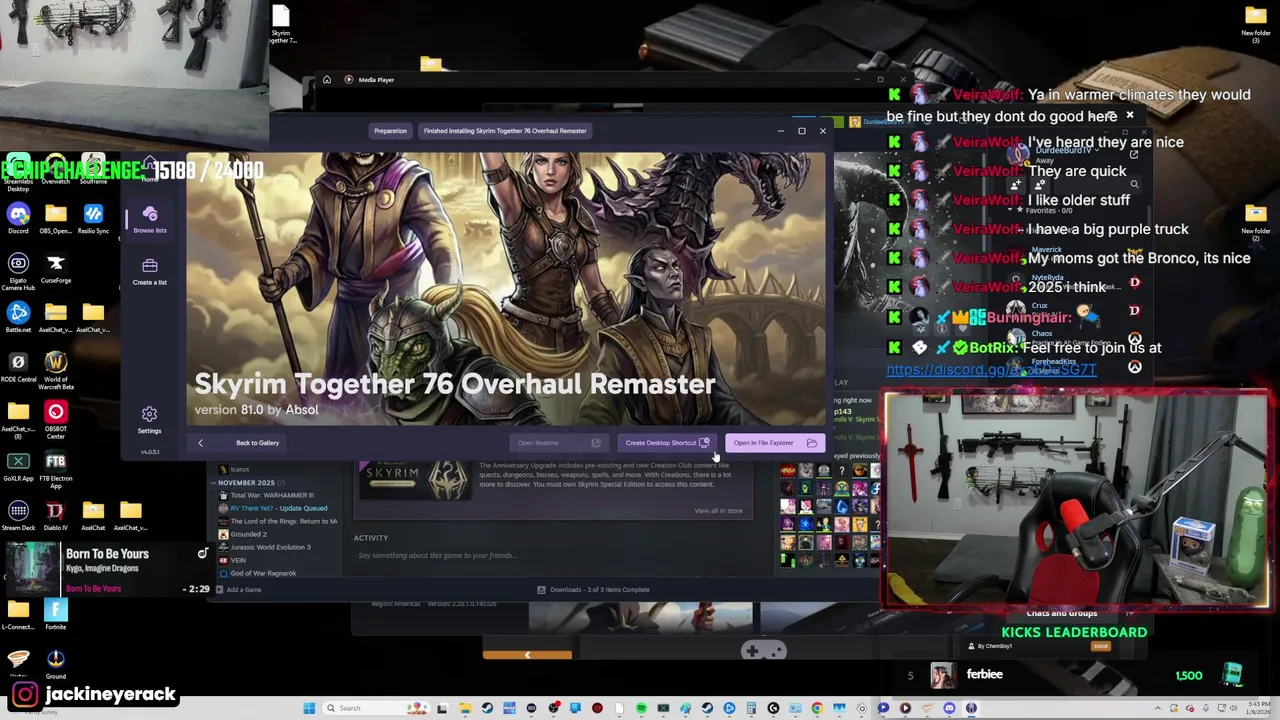Select Jurassic World Evolution 3 in Steam
Viewport: 1280px width, 720px height.
(x=265, y=547)
